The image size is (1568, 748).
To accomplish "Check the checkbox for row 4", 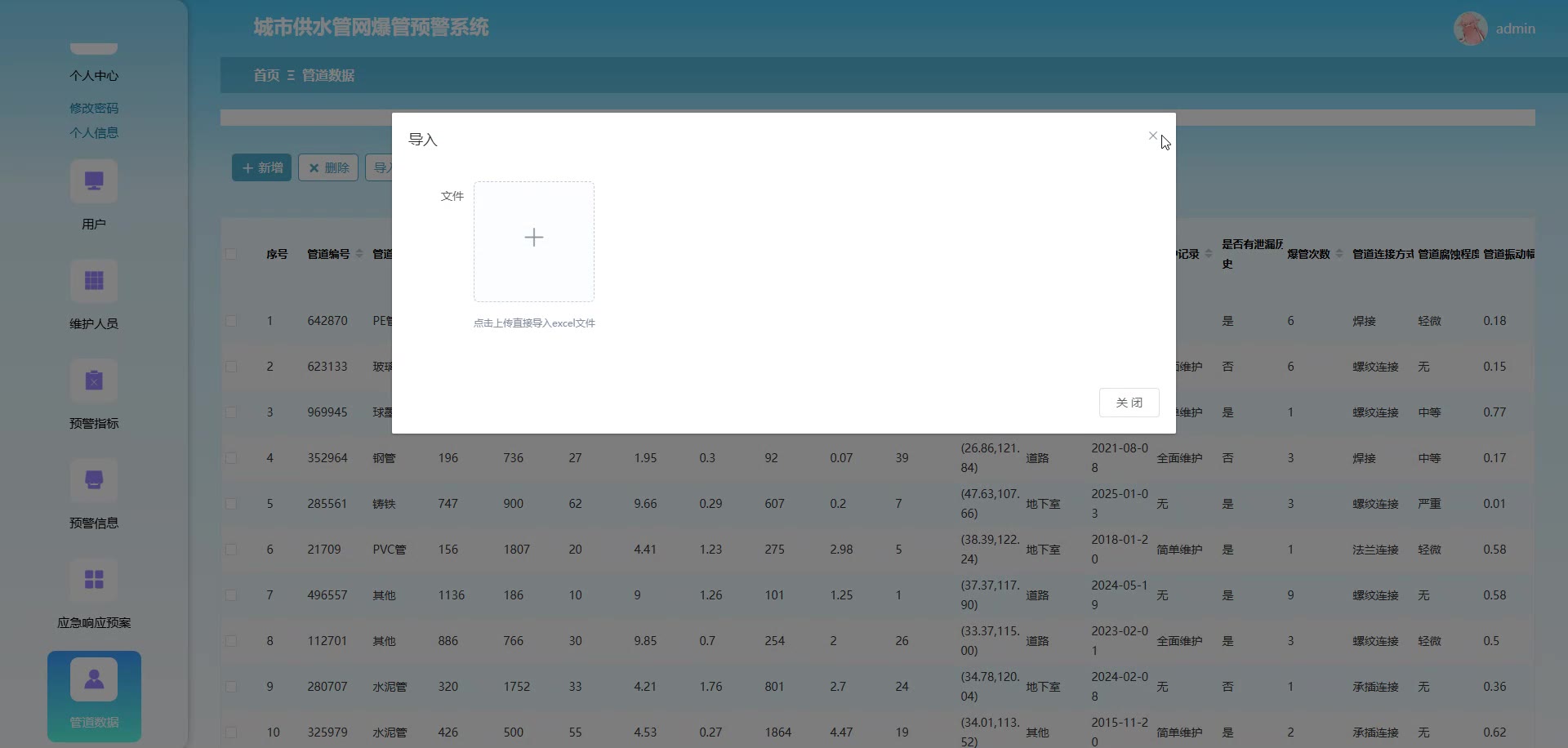I will 231,458.
